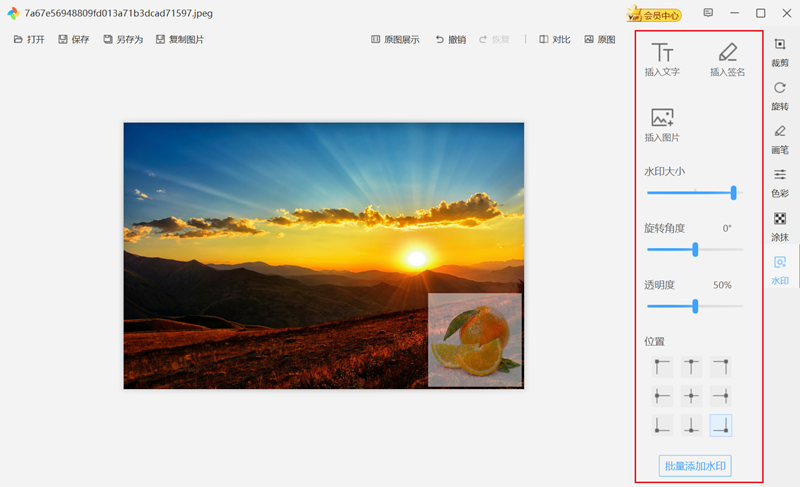The height and width of the screenshot is (487, 800).
Task: Maximize the window
Action: (x=760, y=13)
